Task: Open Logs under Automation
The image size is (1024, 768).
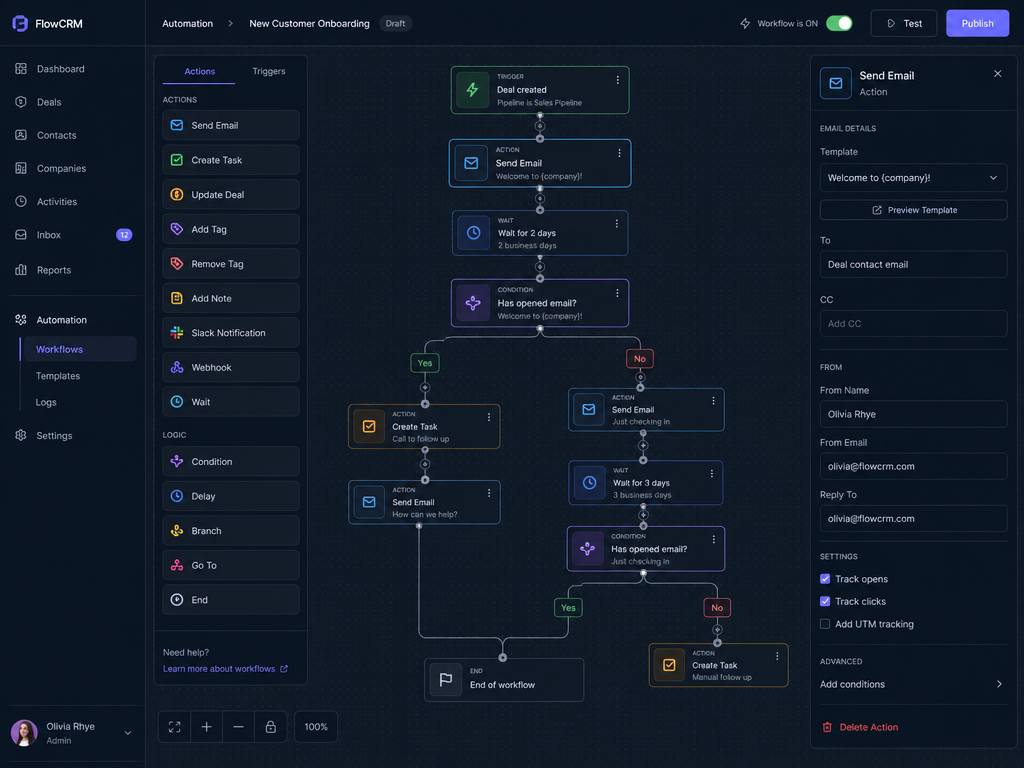Action: [46, 402]
